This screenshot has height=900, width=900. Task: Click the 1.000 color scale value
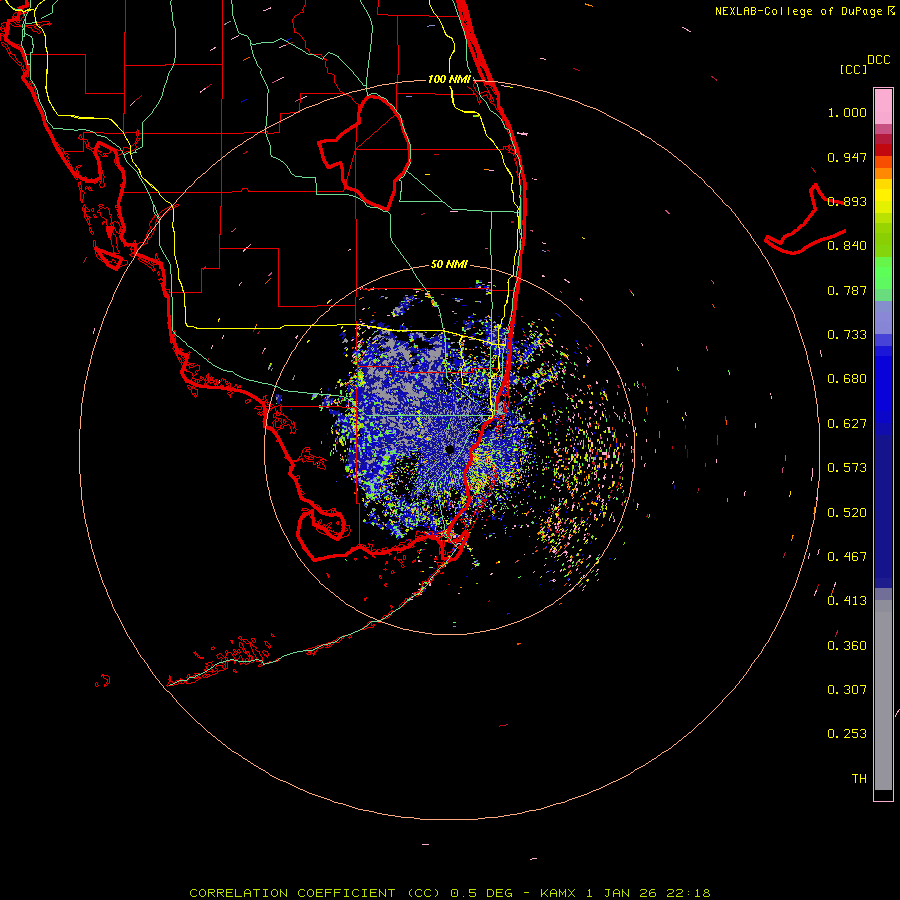pyautogui.click(x=847, y=112)
